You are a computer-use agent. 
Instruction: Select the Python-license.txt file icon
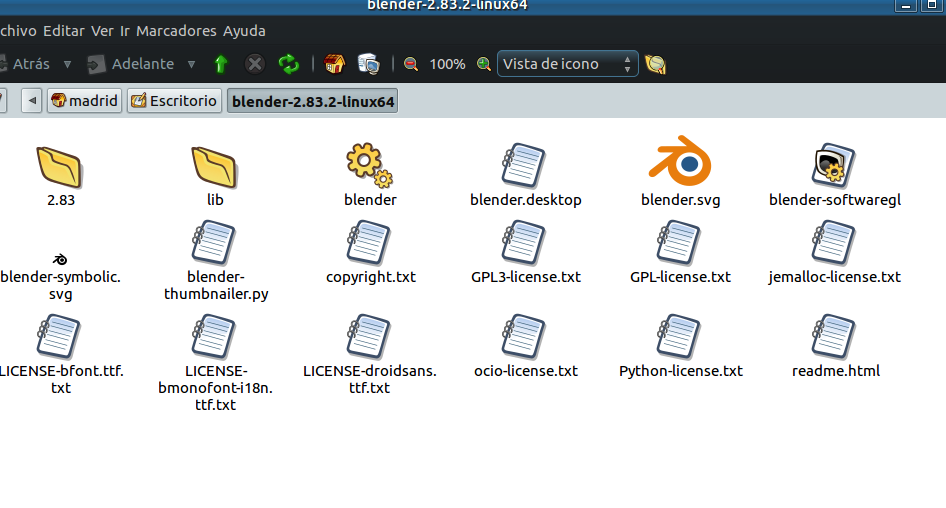point(678,337)
